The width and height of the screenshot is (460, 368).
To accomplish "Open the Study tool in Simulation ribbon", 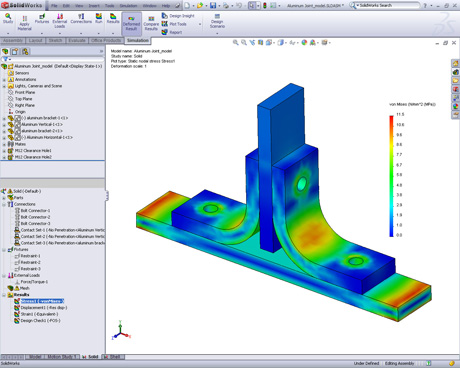I will (8, 19).
